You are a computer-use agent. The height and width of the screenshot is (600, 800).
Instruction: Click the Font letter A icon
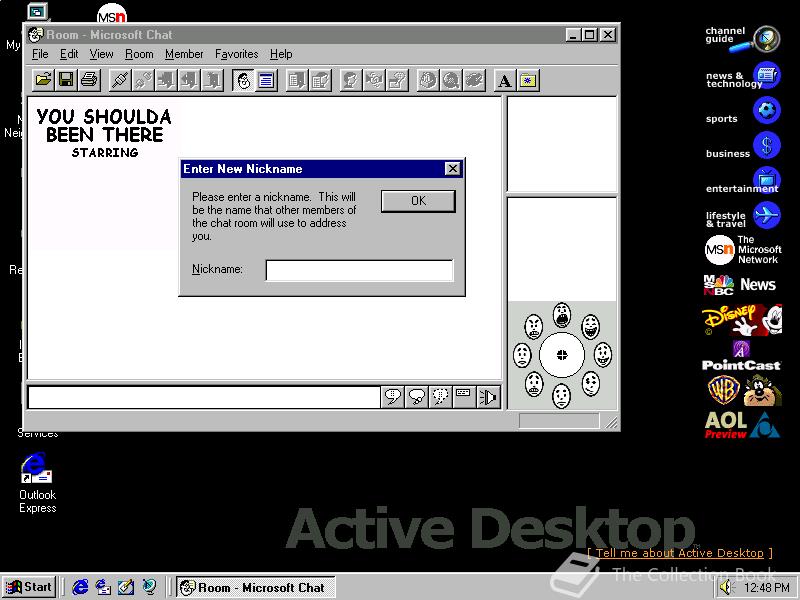505,80
